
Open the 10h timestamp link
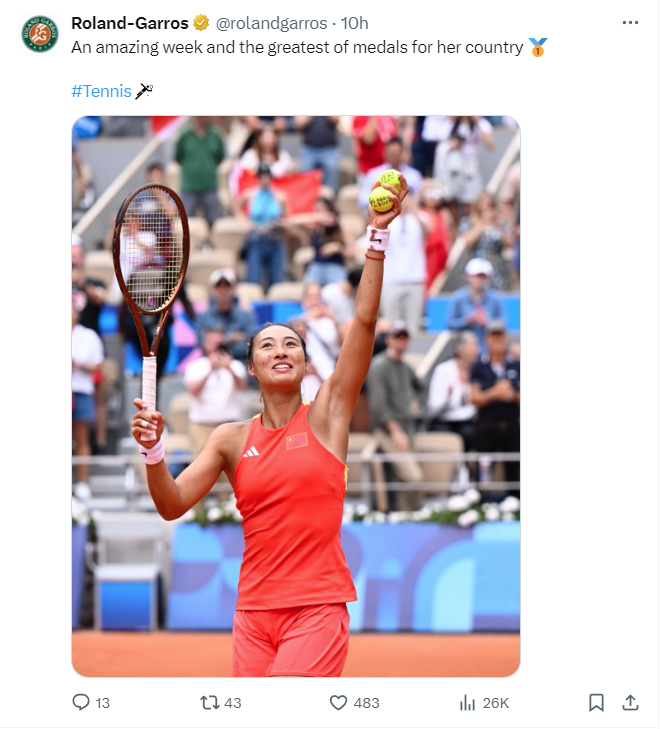coord(355,23)
